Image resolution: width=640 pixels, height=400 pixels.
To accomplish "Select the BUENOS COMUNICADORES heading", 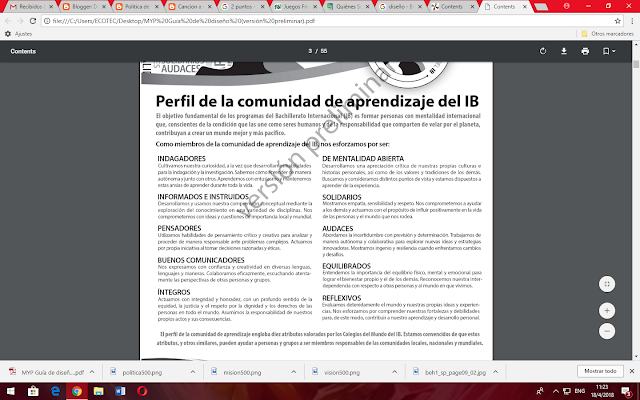I will [201, 260].
